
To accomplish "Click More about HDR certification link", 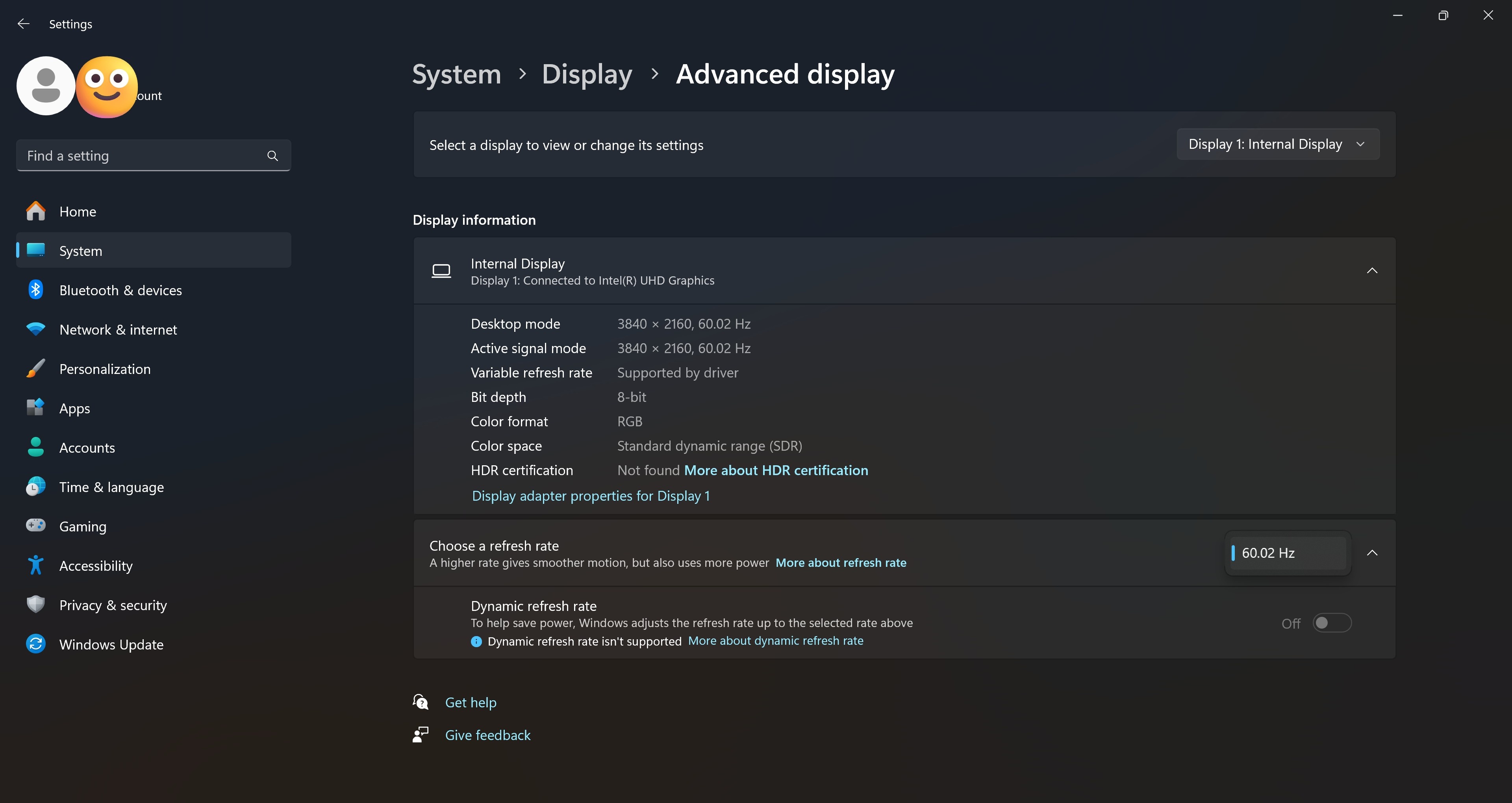I will pos(776,471).
